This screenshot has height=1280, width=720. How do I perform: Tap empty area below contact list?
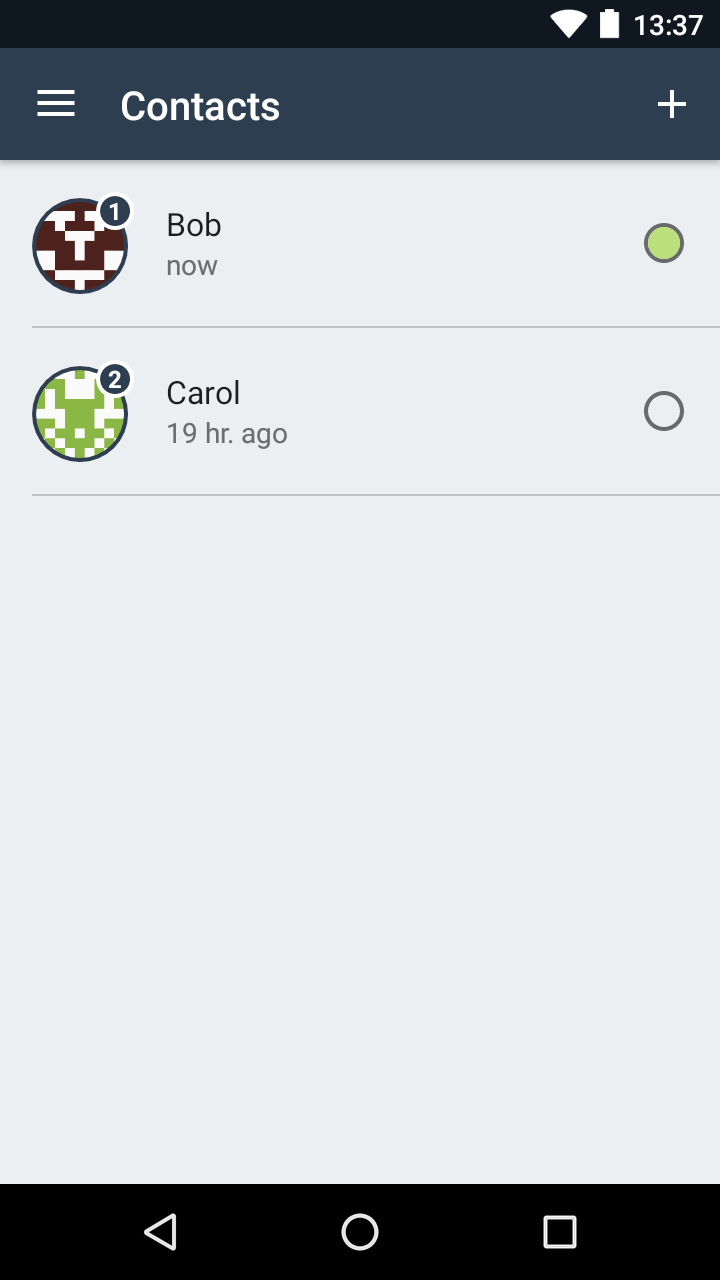coord(360,840)
